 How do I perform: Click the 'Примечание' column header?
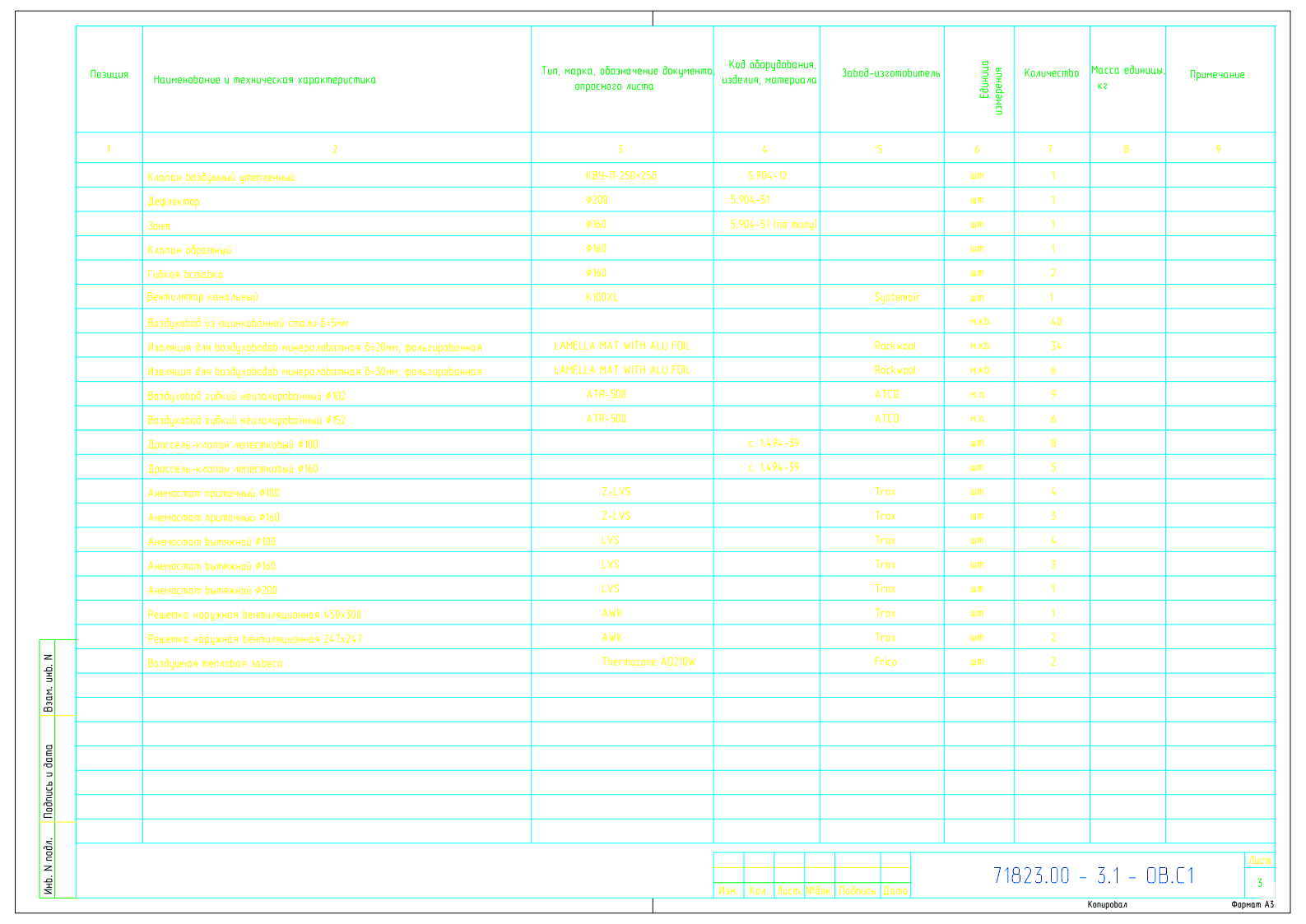click(1216, 75)
